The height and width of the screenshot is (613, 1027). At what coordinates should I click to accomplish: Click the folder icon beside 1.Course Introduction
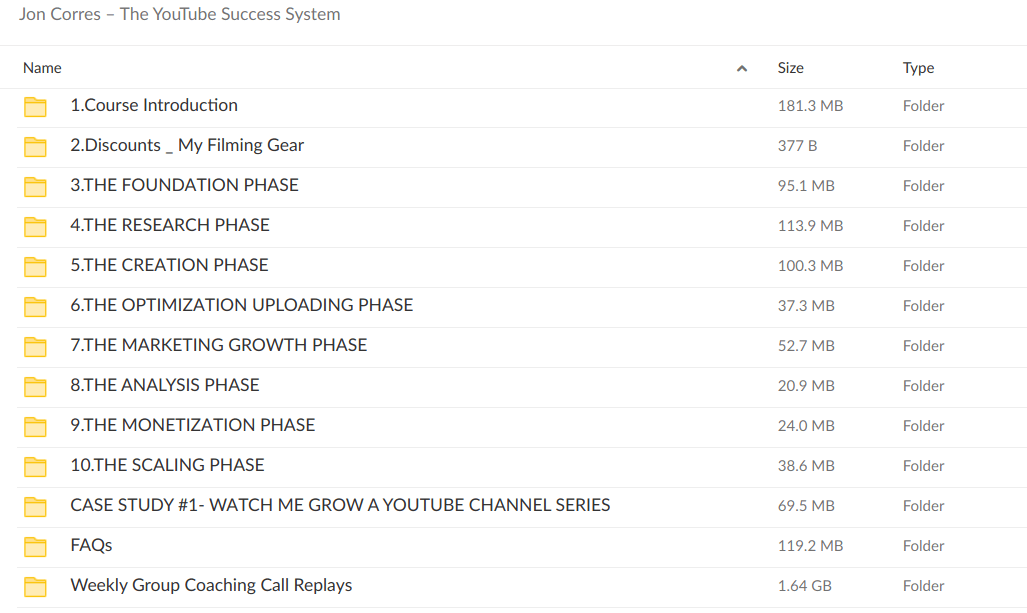[x=35, y=106]
